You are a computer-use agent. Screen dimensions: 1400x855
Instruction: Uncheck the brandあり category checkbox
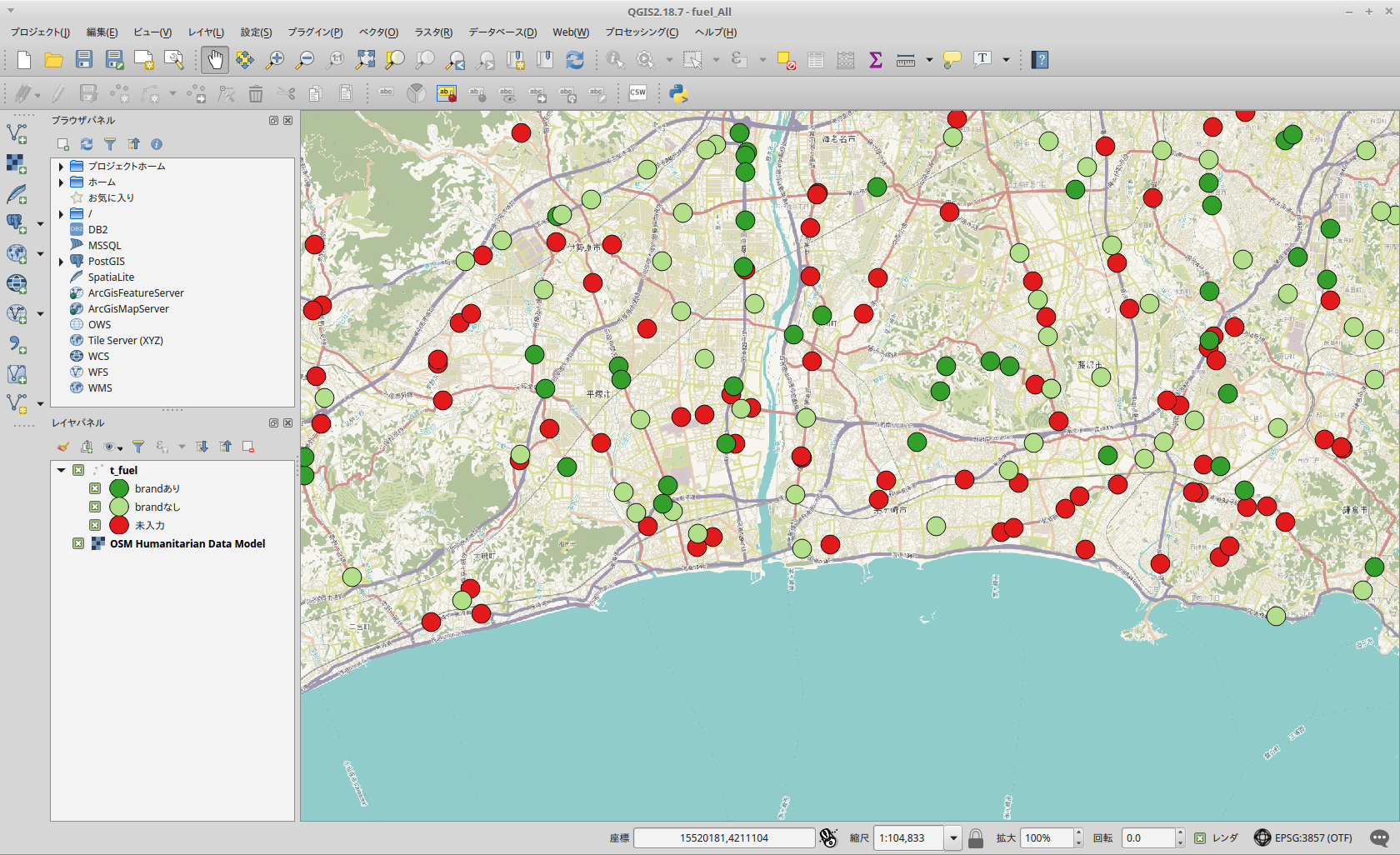[x=95, y=488]
